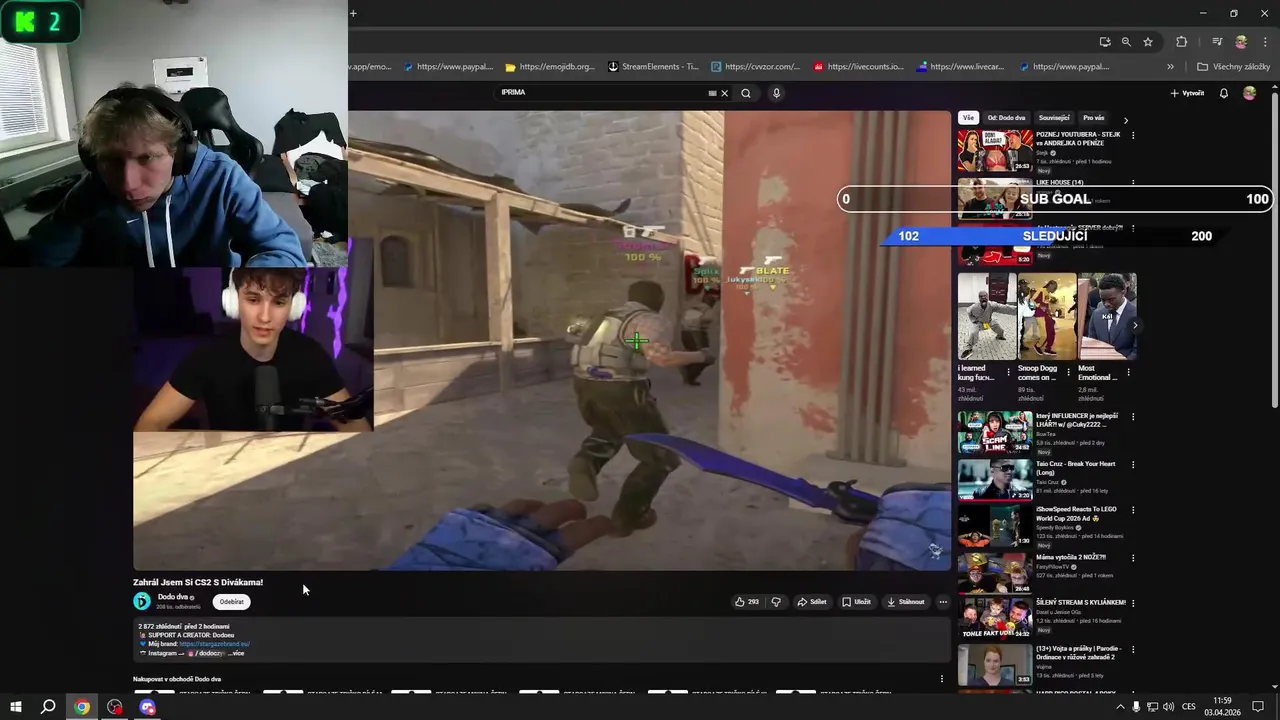The image size is (1280, 720).
Task: Open the livecounts.io bookmark
Action: click(859, 67)
